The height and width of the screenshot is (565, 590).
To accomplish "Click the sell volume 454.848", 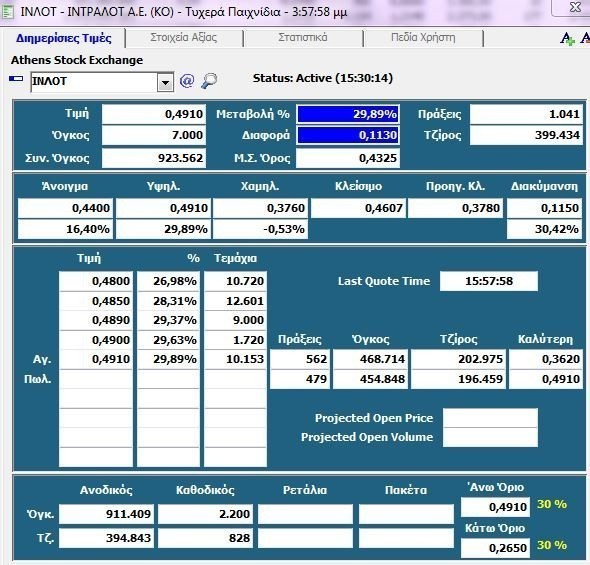I will point(371,379).
